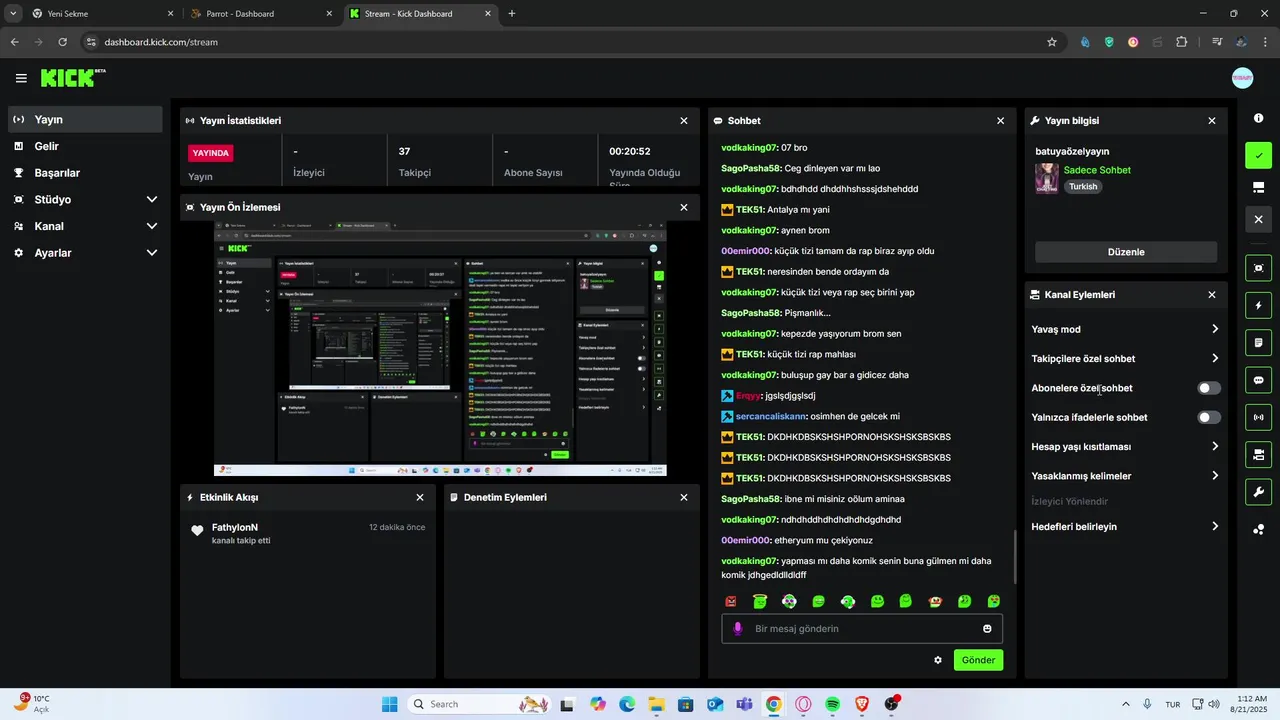Insert the halo angel emote
The height and width of the screenshot is (720, 1280).
coord(760,601)
